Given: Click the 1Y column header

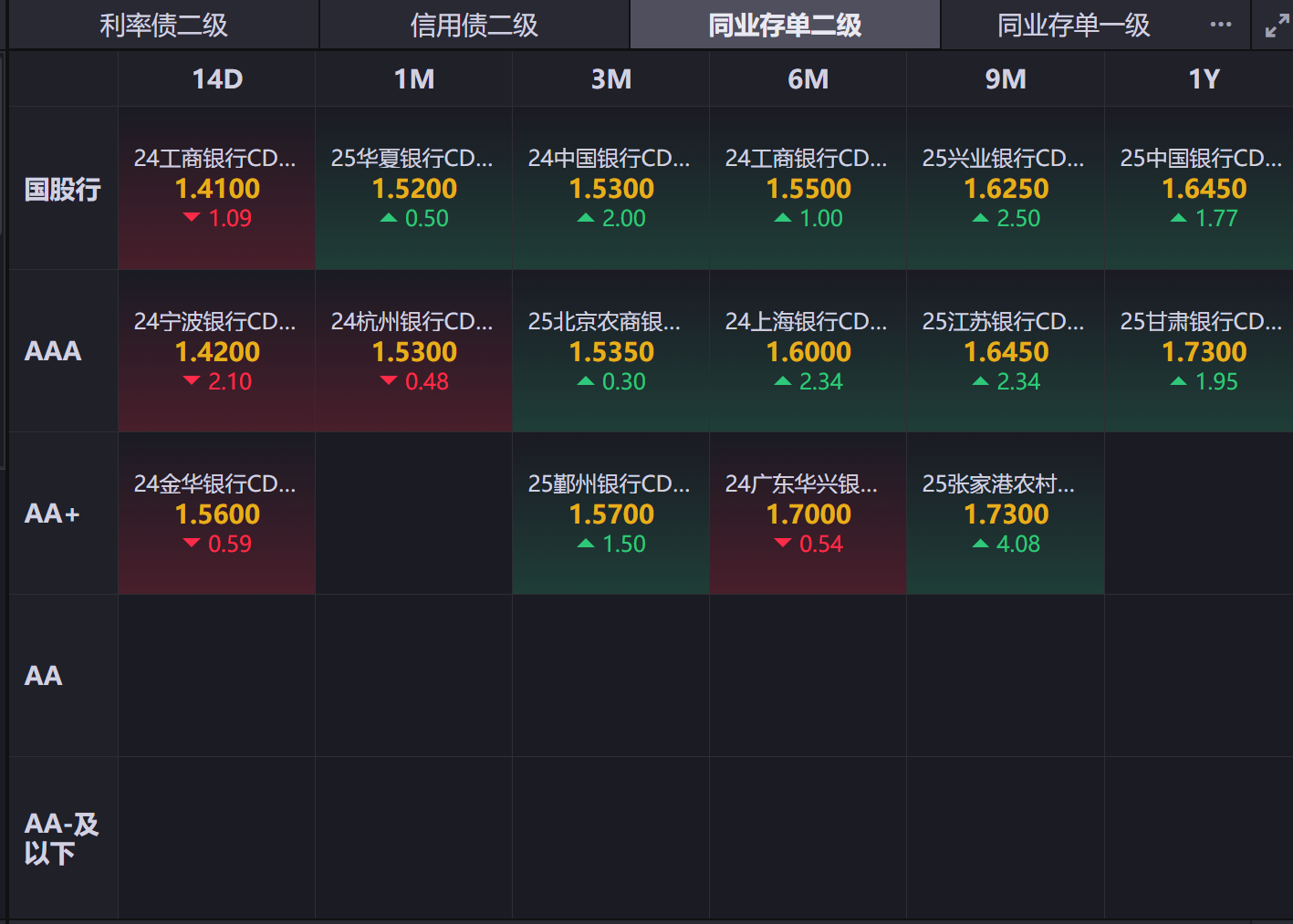Looking at the screenshot, I should (1204, 79).
